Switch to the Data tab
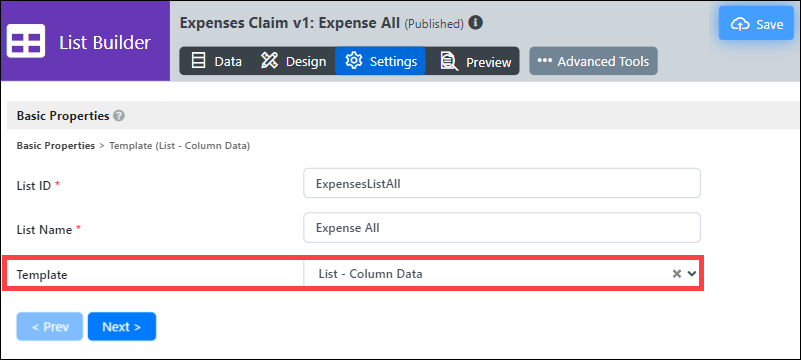Image resolution: width=801 pixels, height=360 pixels. [217, 61]
